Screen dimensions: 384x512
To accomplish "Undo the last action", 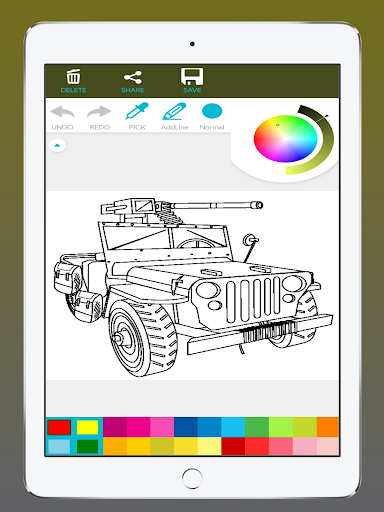I will [x=62, y=112].
